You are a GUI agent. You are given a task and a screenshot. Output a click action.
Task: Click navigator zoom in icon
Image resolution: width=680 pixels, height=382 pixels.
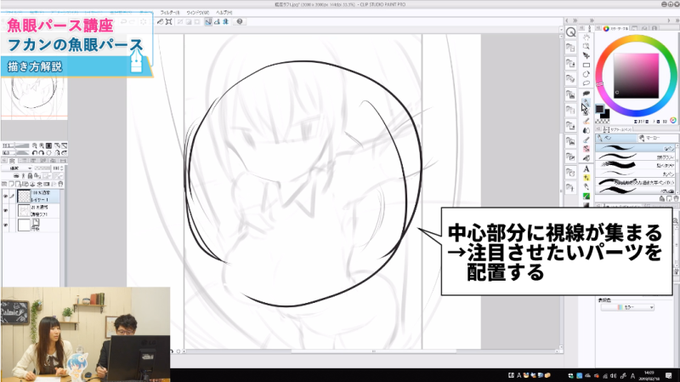pos(42,146)
